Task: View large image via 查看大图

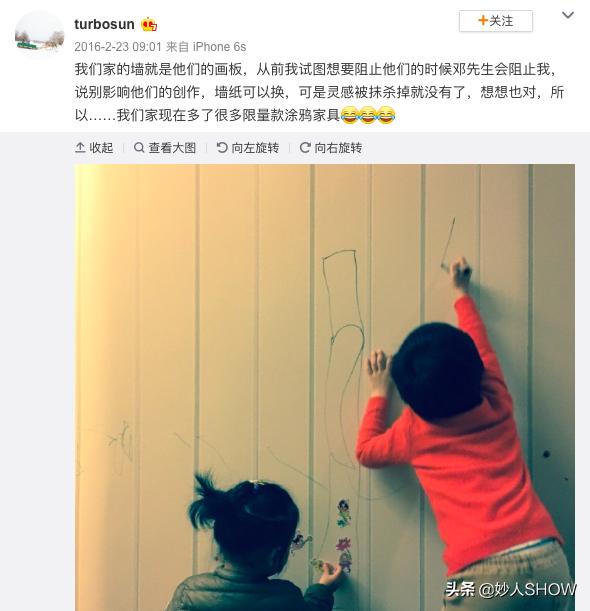Action: pos(165,148)
